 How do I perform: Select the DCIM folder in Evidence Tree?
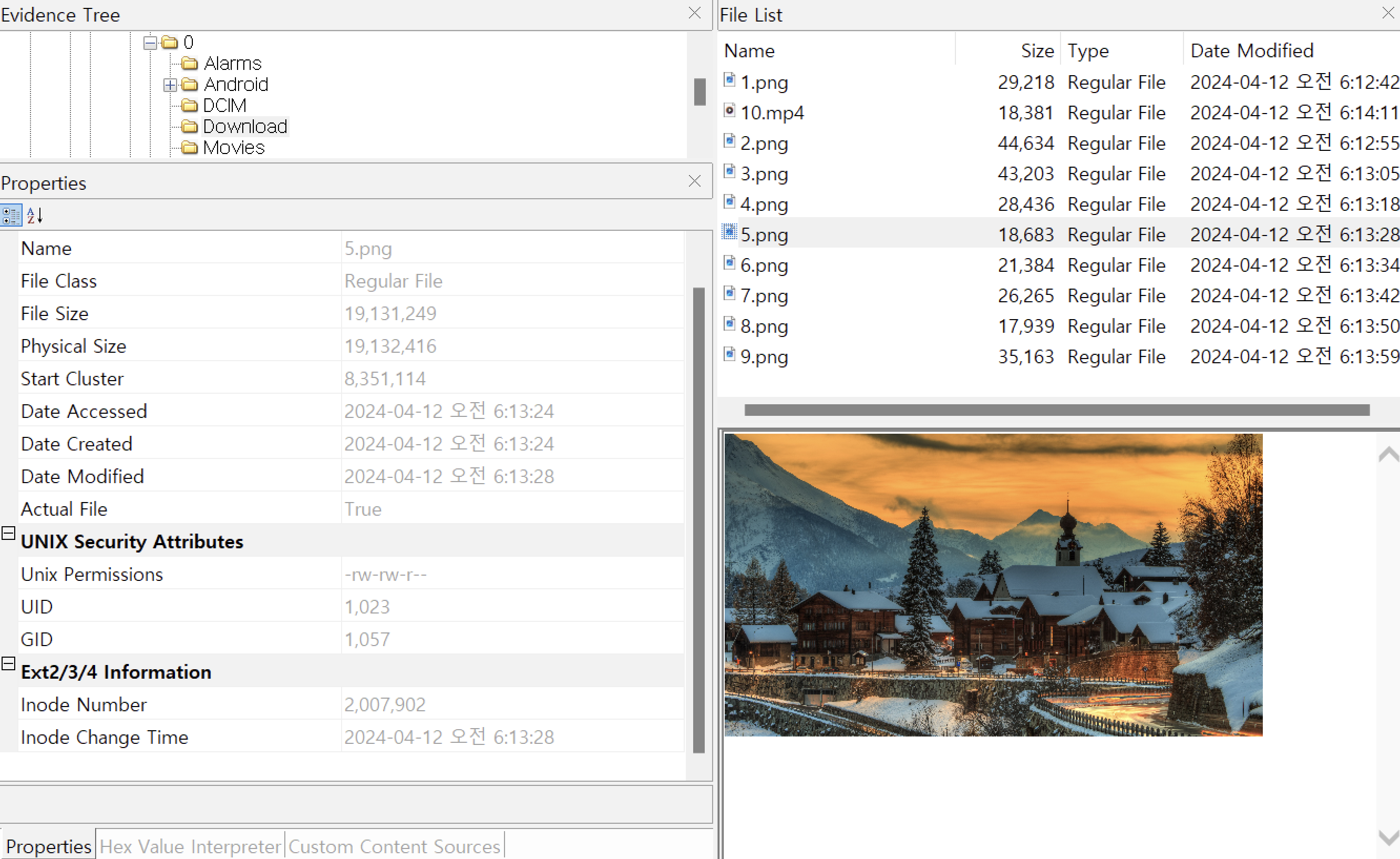tap(224, 106)
